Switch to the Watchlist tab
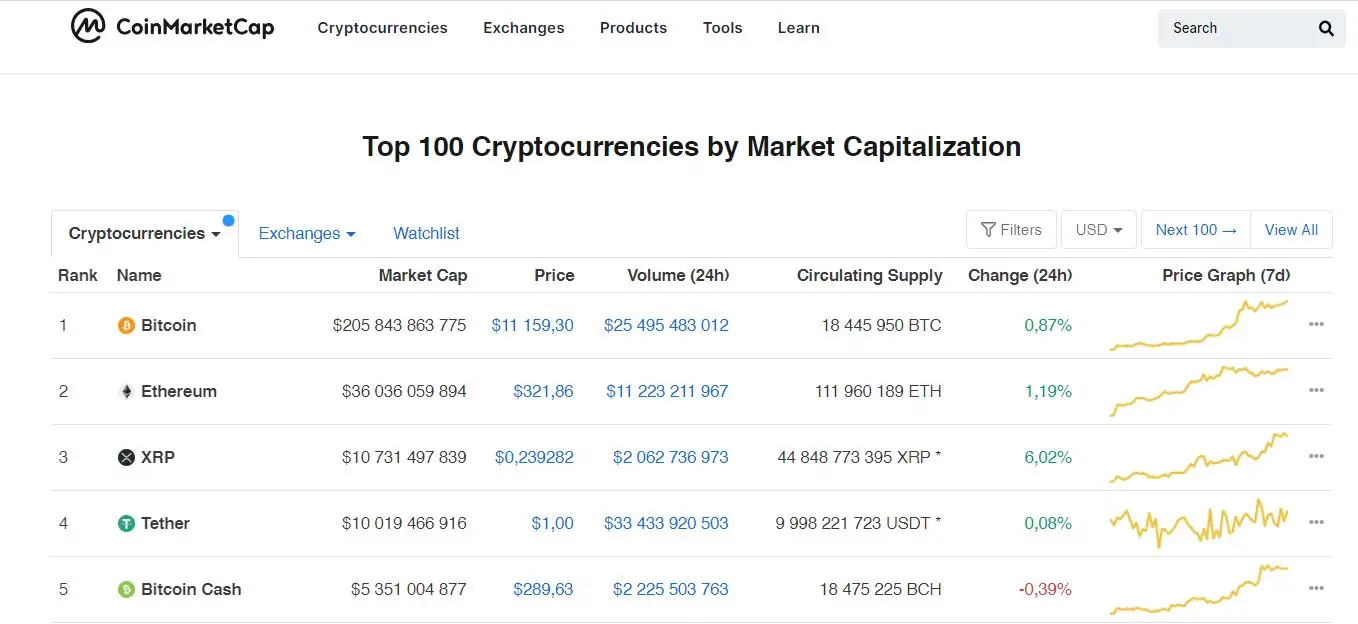This screenshot has height=624, width=1358. (x=426, y=233)
